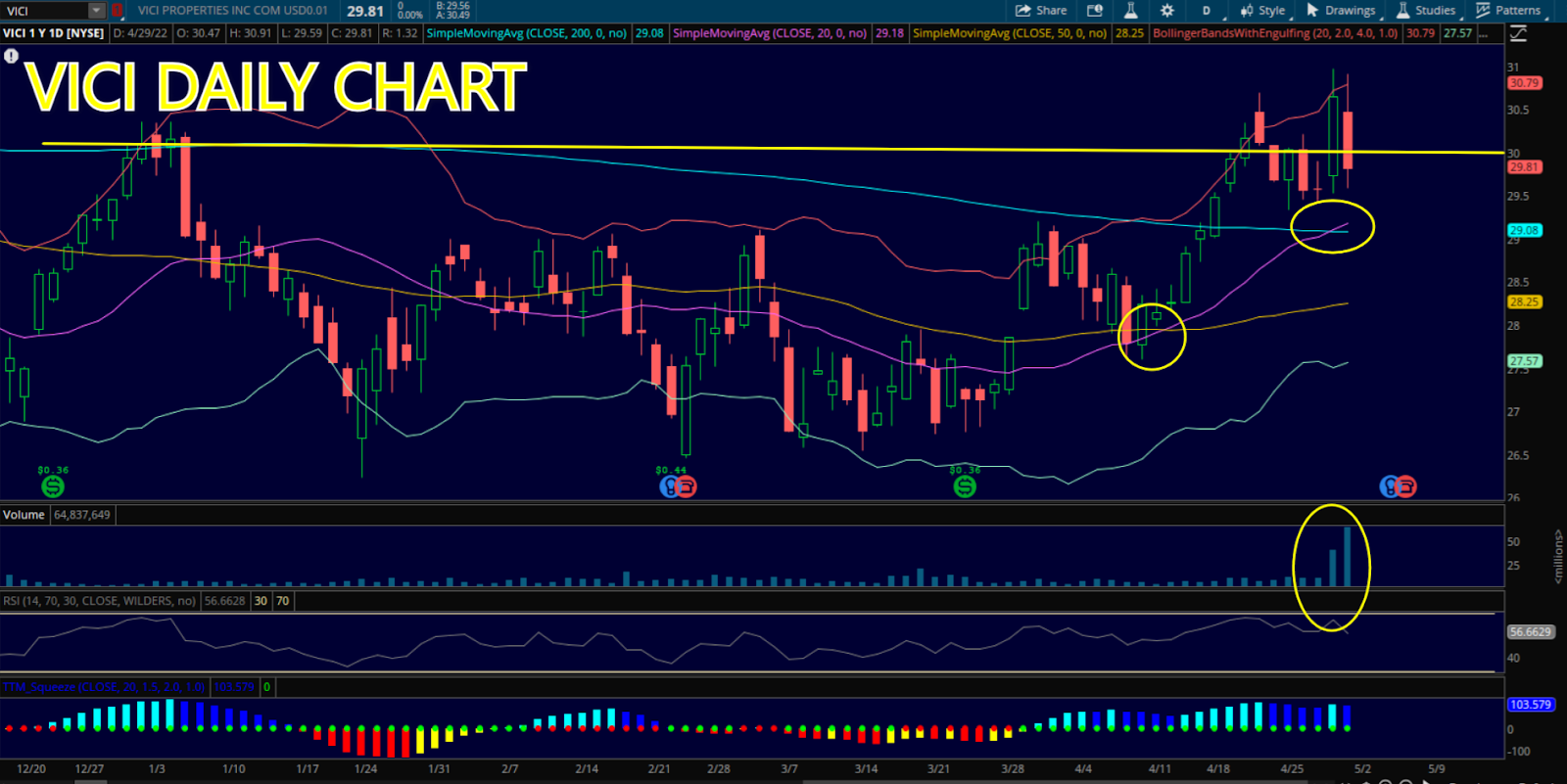This screenshot has width=1567, height=784.
Task: Click the VICI PROPERTIES INC COM description
Action: (233, 11)
